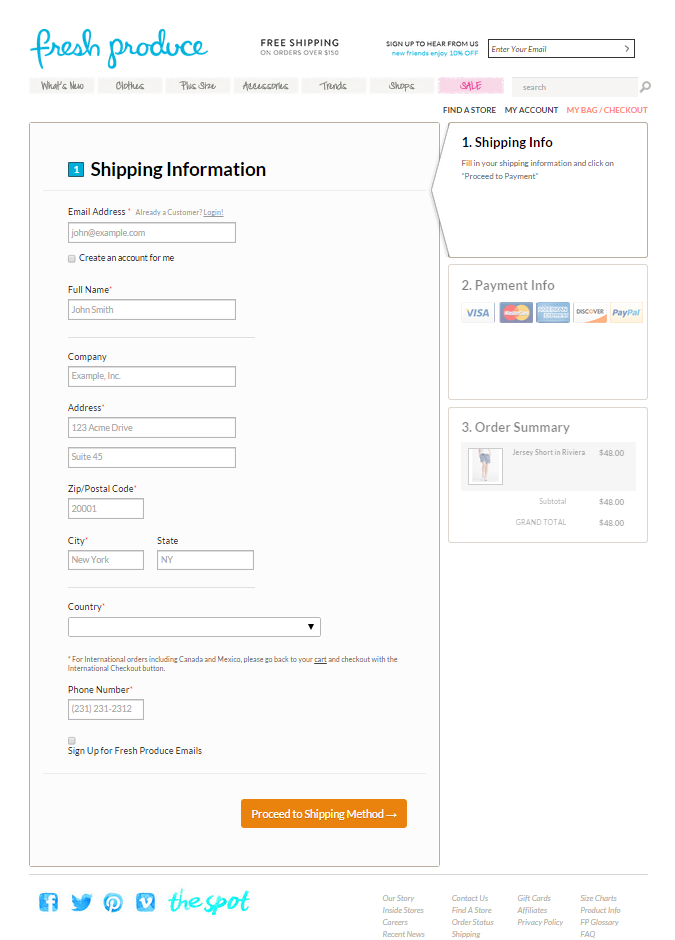Open My Bag / Checkout link
This screenshot has width=675, height=940.
click(607, 110)
